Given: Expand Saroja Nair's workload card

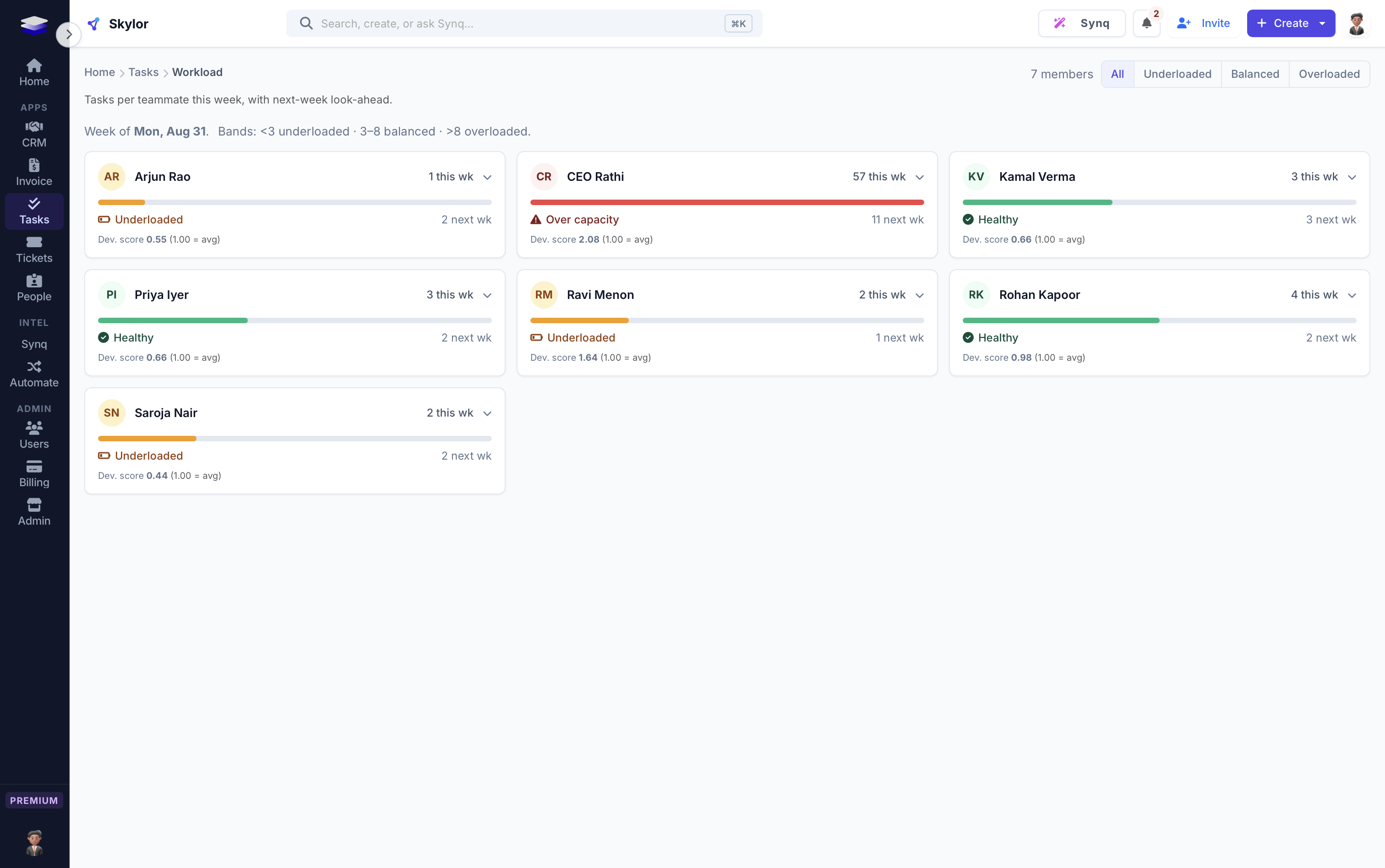Looking at the screenshot, I should tap(487, 414).
